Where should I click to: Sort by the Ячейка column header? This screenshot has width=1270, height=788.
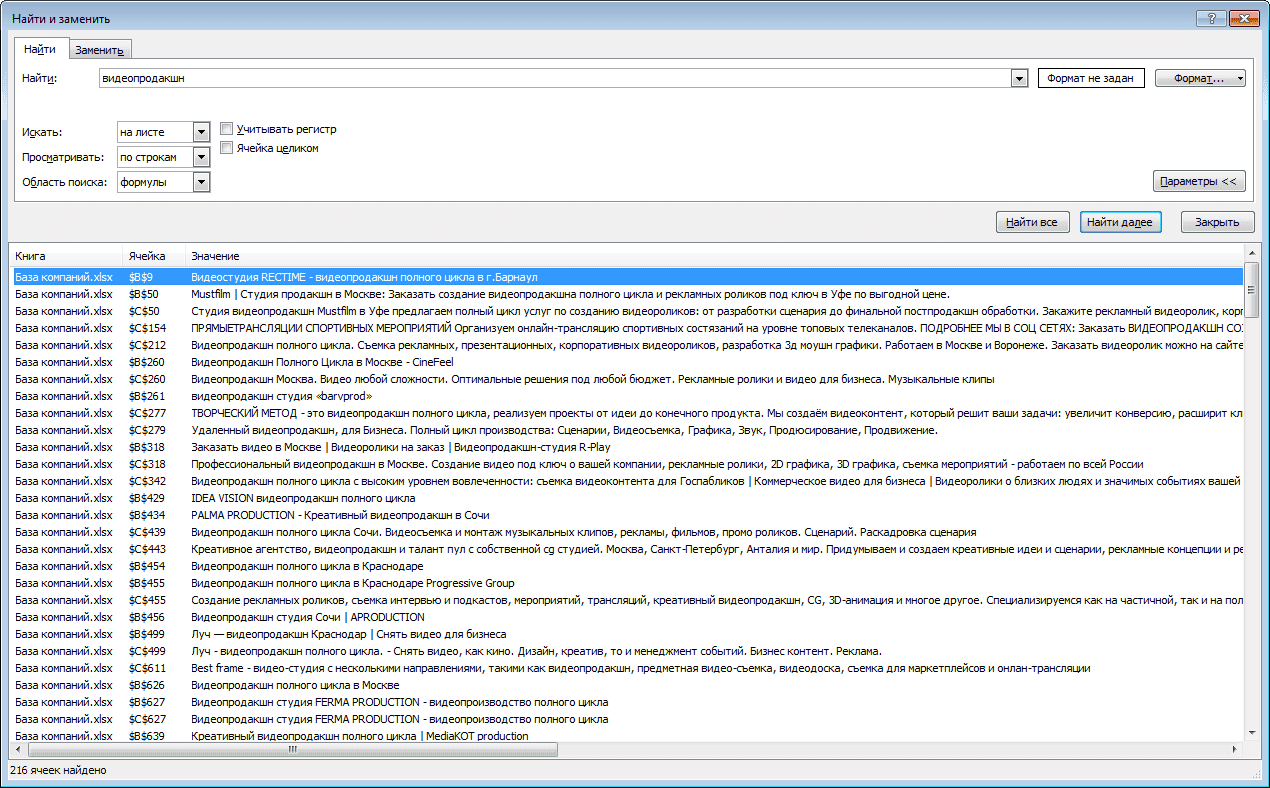[155, 256]
